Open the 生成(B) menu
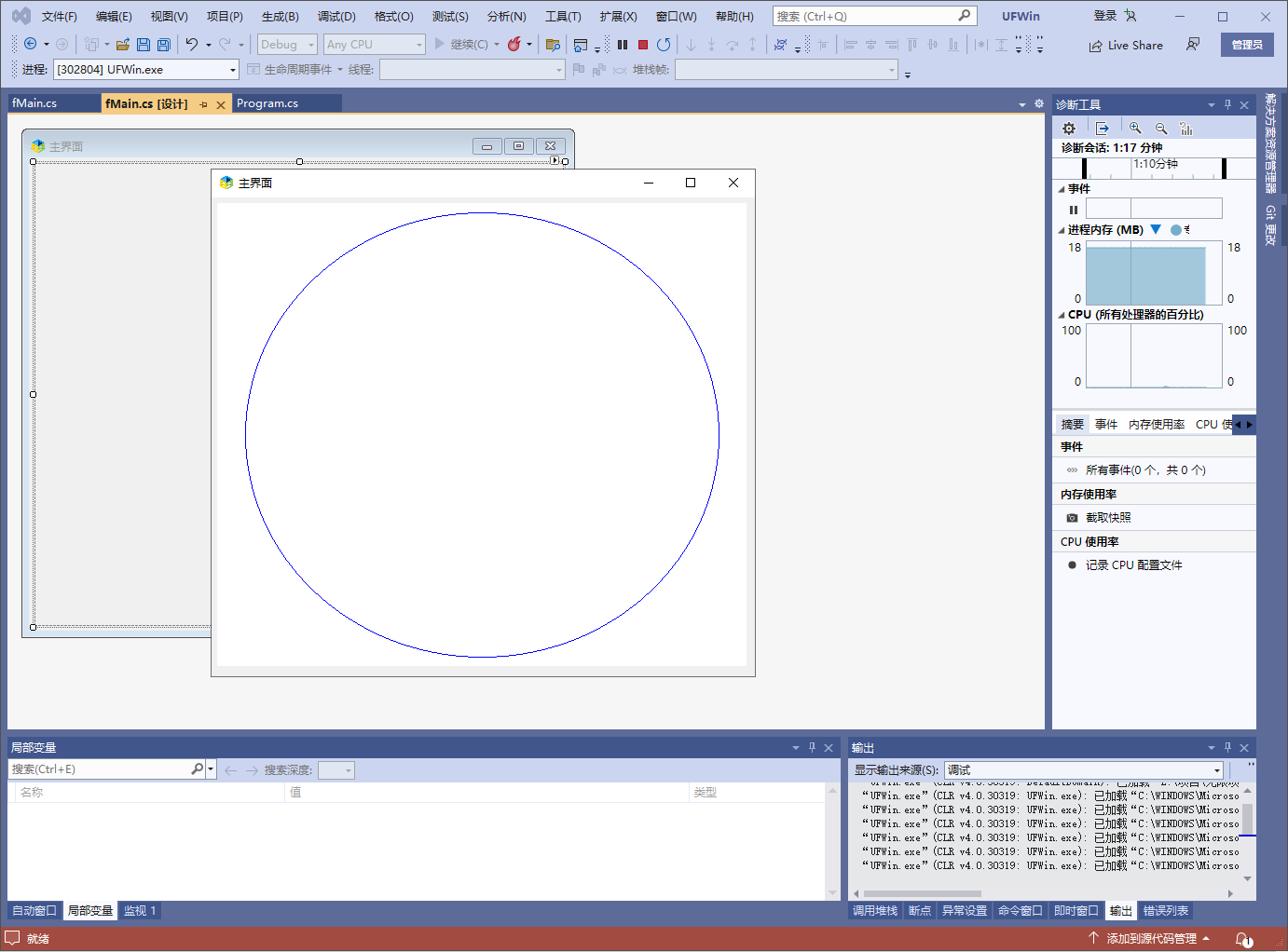1288x952 pixels. point(281,17)
